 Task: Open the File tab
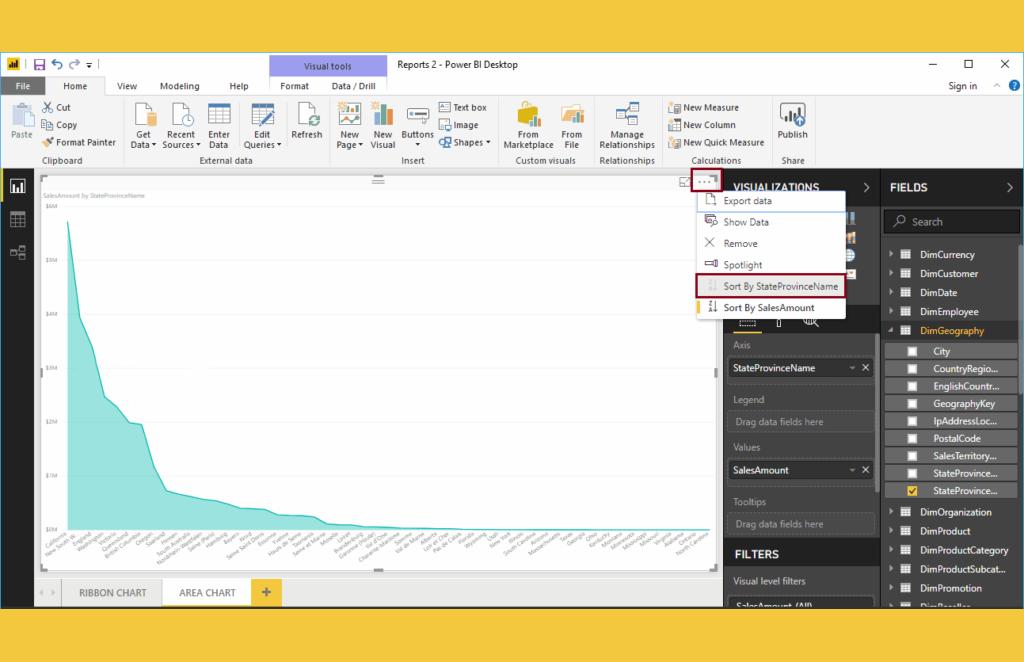click(23, 86)
